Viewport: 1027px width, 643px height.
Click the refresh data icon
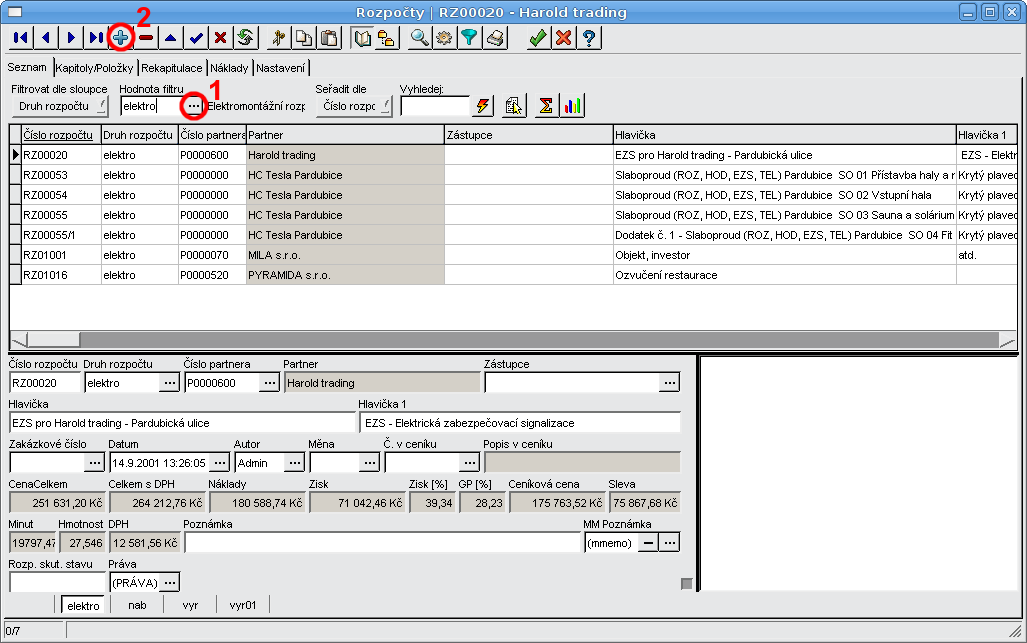point(244,38)
